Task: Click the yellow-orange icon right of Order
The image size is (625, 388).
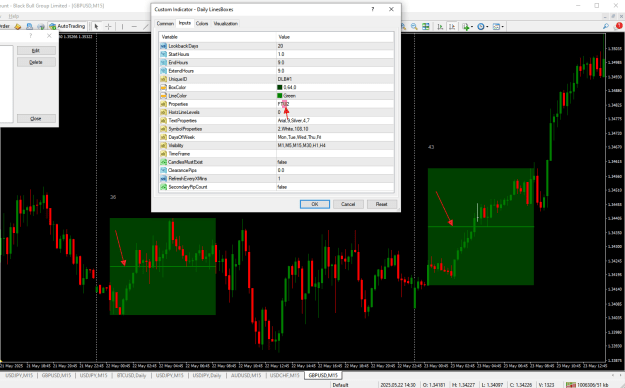Action: [x=18, y=26]
